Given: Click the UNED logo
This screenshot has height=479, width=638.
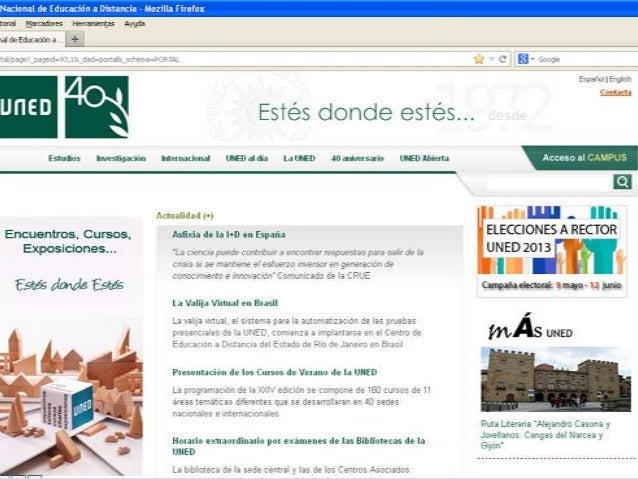Looking at the screenshot, I should pyautogui.click(x=28, y=107).
